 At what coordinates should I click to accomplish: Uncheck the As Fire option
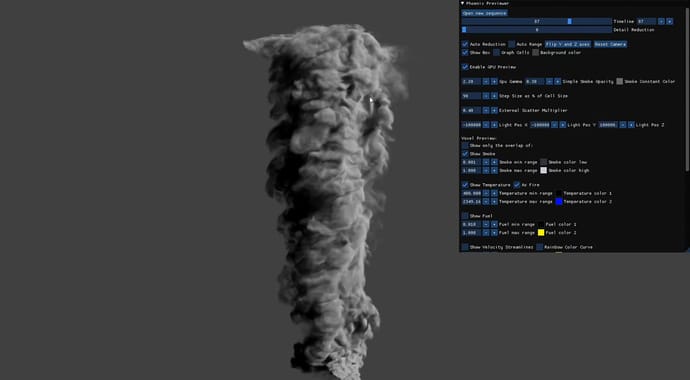[517, 185]
